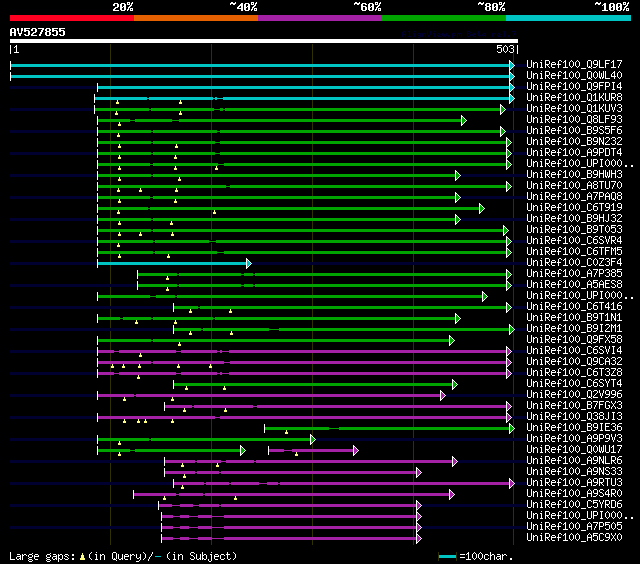The width and height of the screenshot is (640, 564).
Task: Select UniRef100_B9I2M1 label text
Action: pos(574,329)
